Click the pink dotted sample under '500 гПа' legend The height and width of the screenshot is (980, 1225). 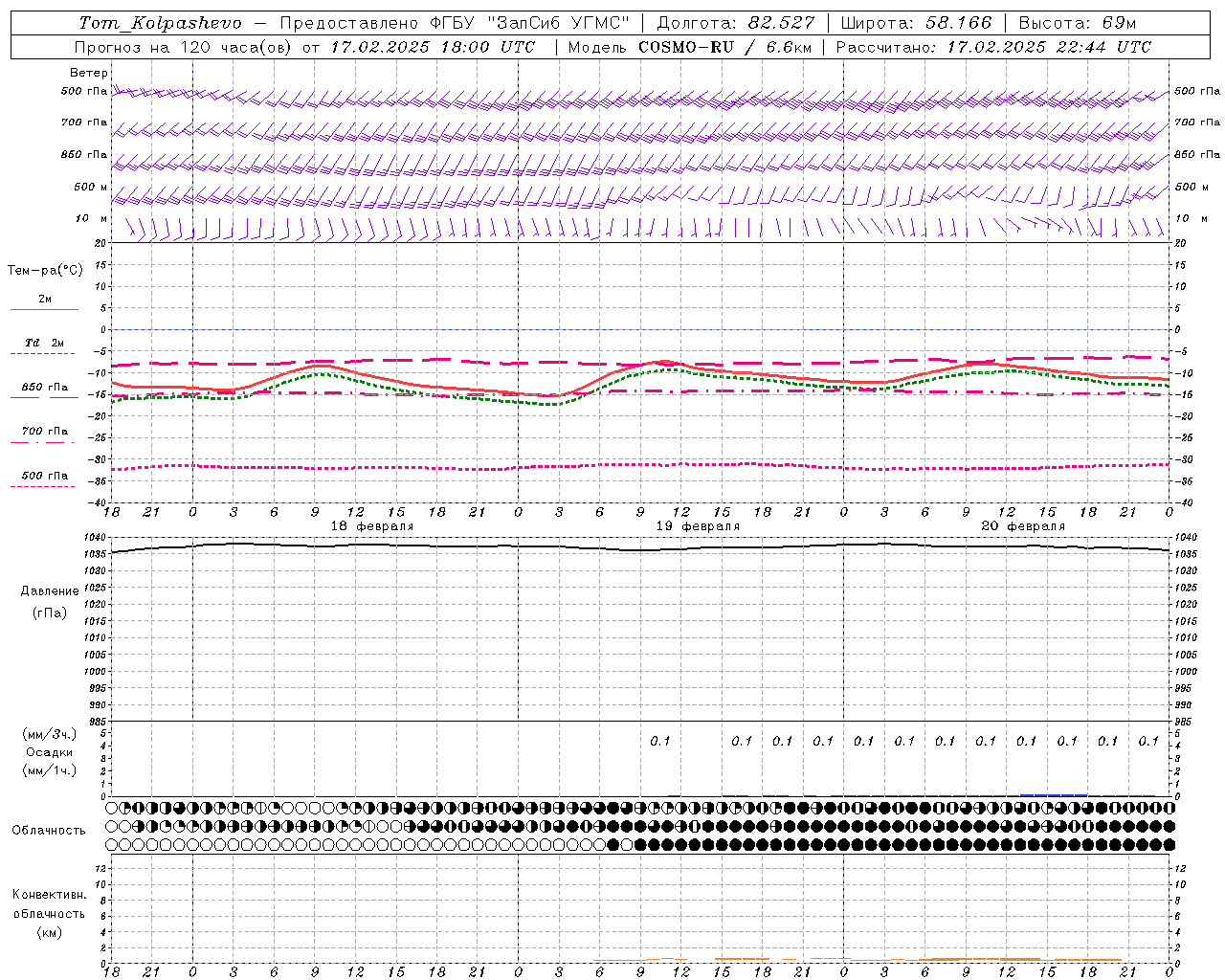point(43,486)
